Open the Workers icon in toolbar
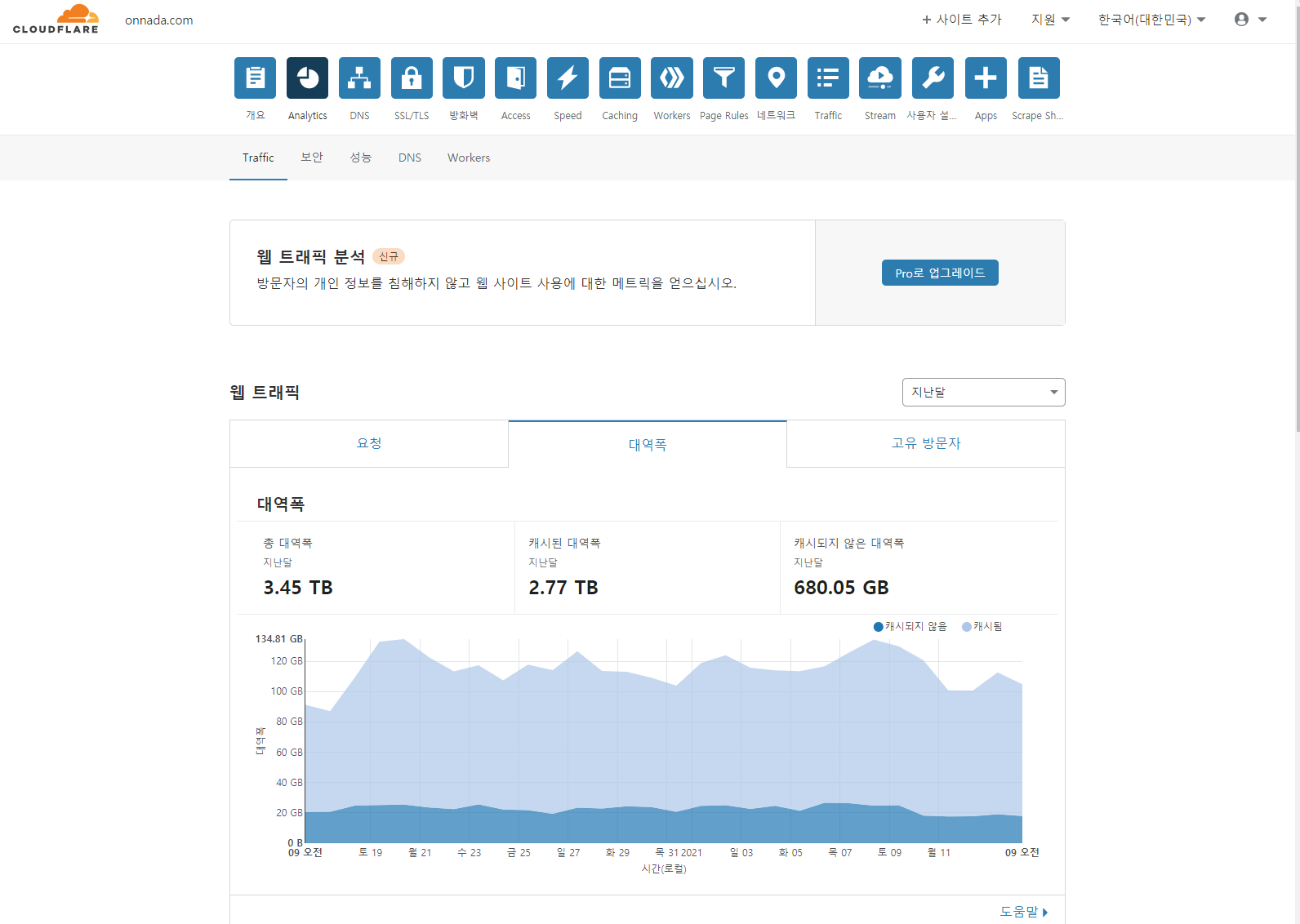 (x=672, y=78)
